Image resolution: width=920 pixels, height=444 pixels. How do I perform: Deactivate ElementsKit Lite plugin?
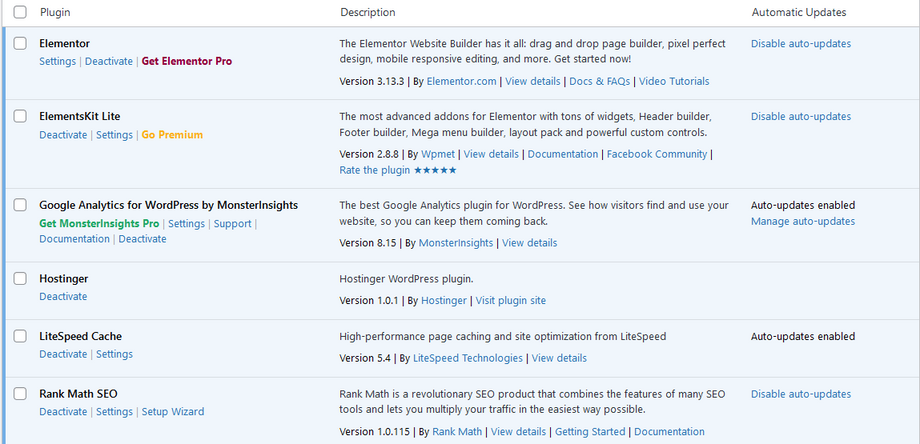(63, 134)
